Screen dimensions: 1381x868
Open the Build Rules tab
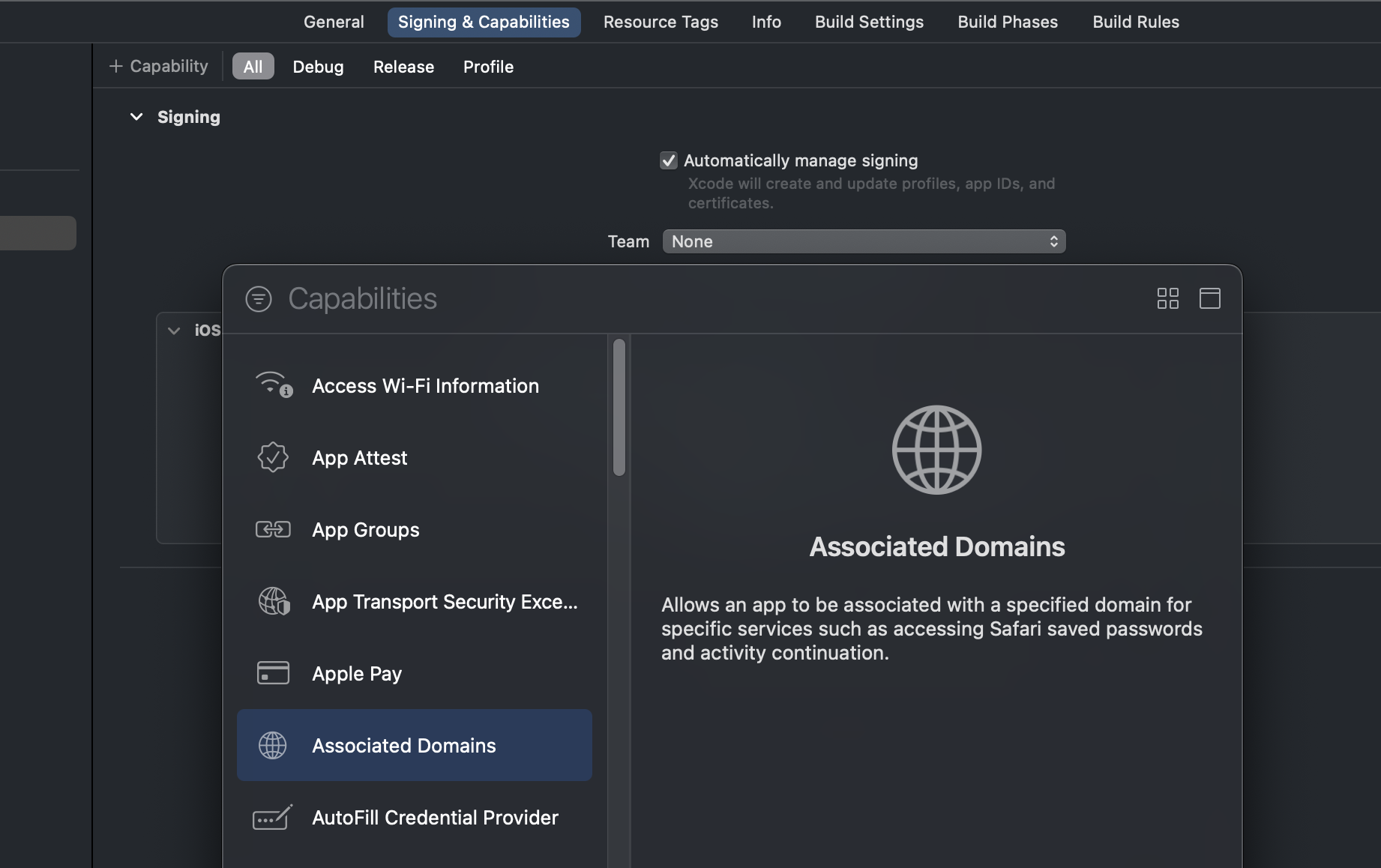click(x=1136, y=22)
